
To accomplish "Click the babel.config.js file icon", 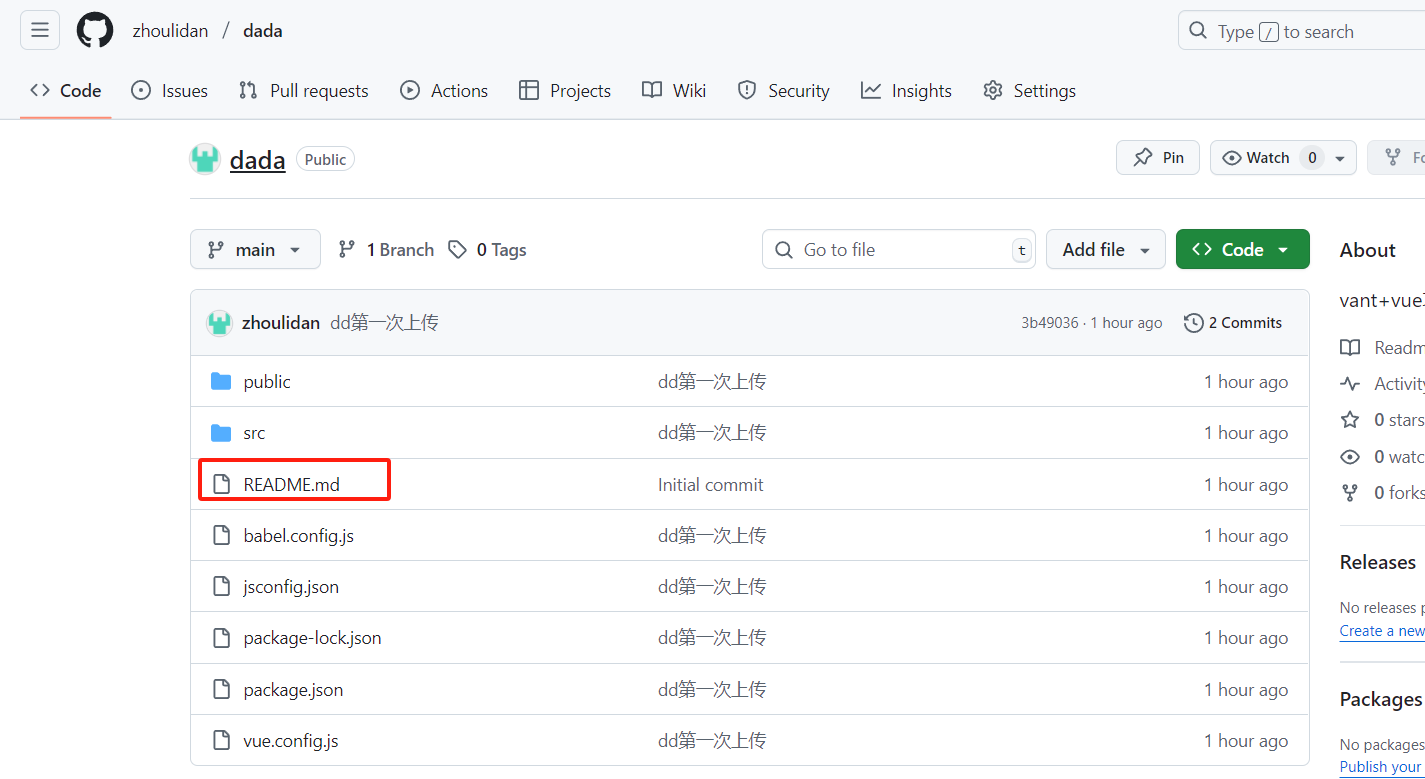I will tap(221, 535).
